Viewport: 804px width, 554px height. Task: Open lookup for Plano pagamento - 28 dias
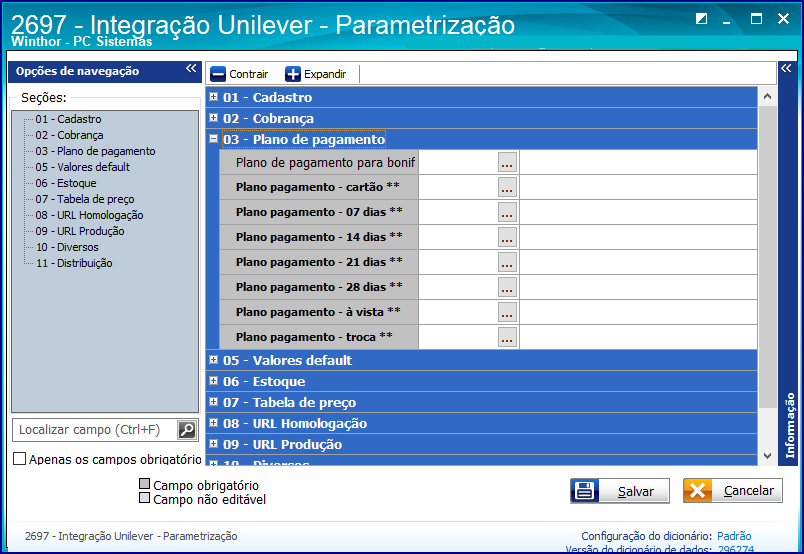(x=507, y=287)
